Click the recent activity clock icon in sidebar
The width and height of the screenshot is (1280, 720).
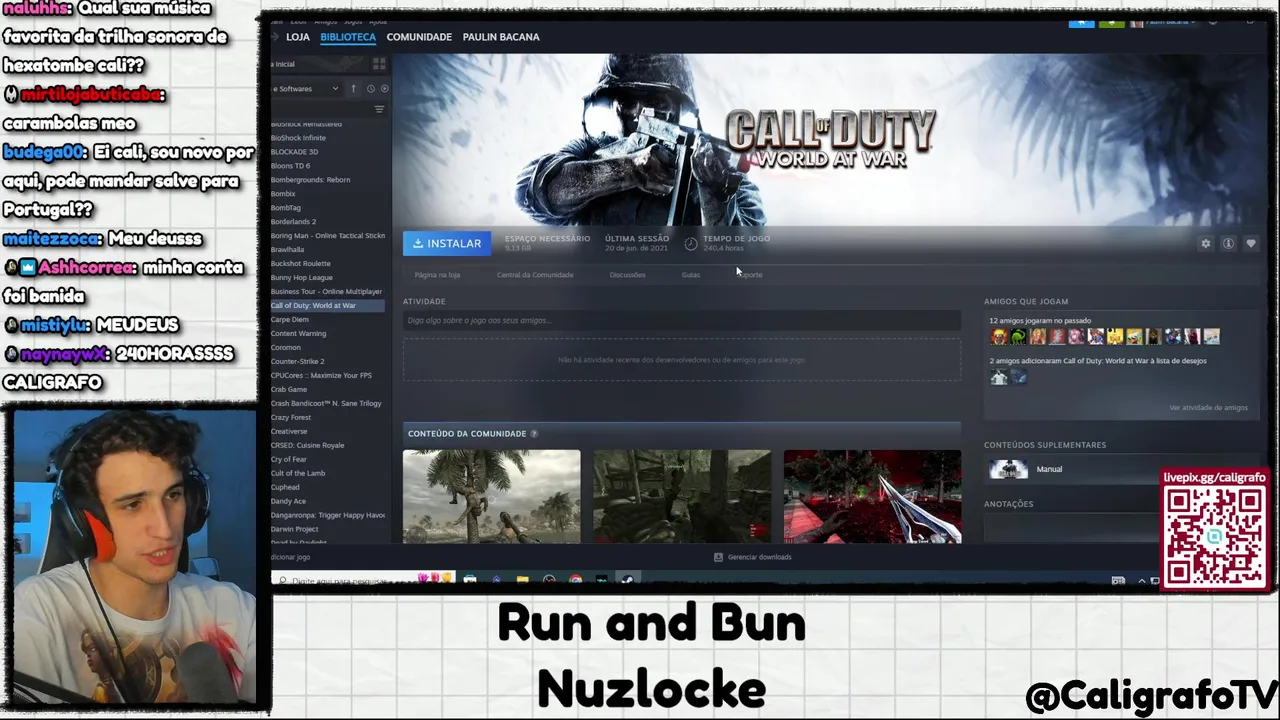coord(370,89)
